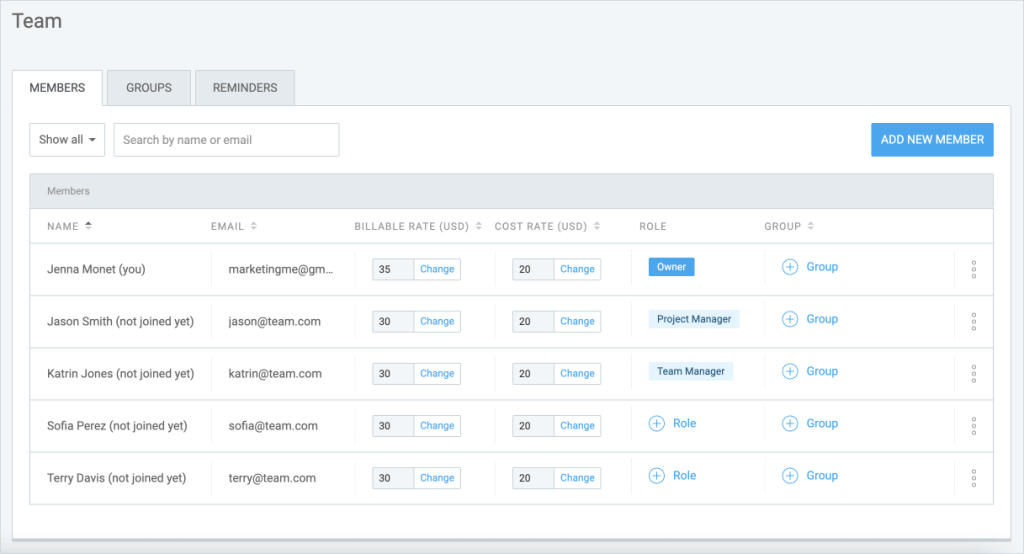Click the name Katrin Jones (not joined yet)
Image resolution: width=1024 pixels, height=554 pixels.
click(x=120, y=374)
